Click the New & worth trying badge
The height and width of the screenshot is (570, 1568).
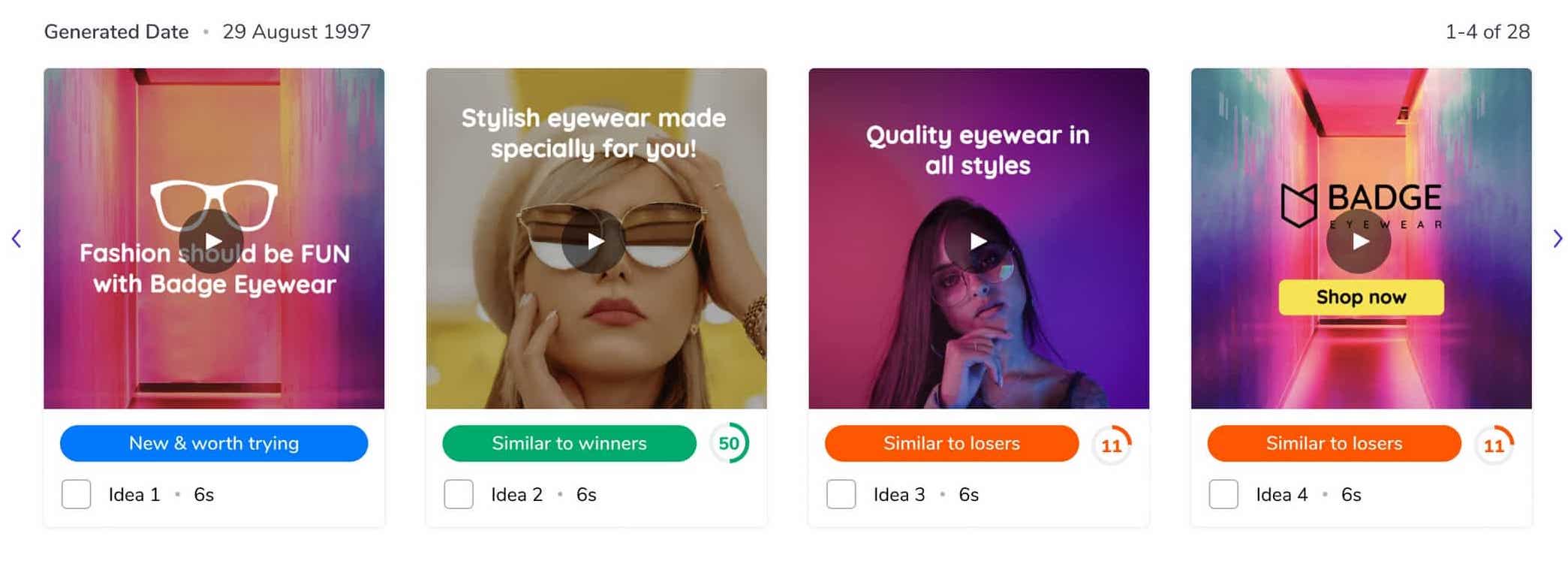point(214,443)
